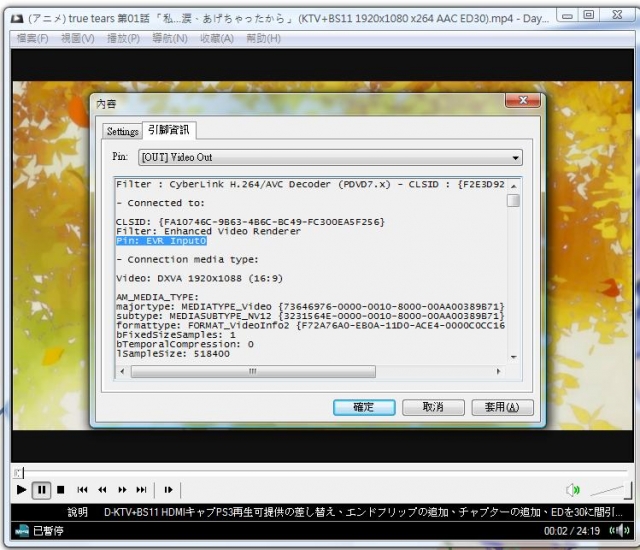Open the 幫助(H) menu
Screen dimensions: 640x550
pos(263,38)
